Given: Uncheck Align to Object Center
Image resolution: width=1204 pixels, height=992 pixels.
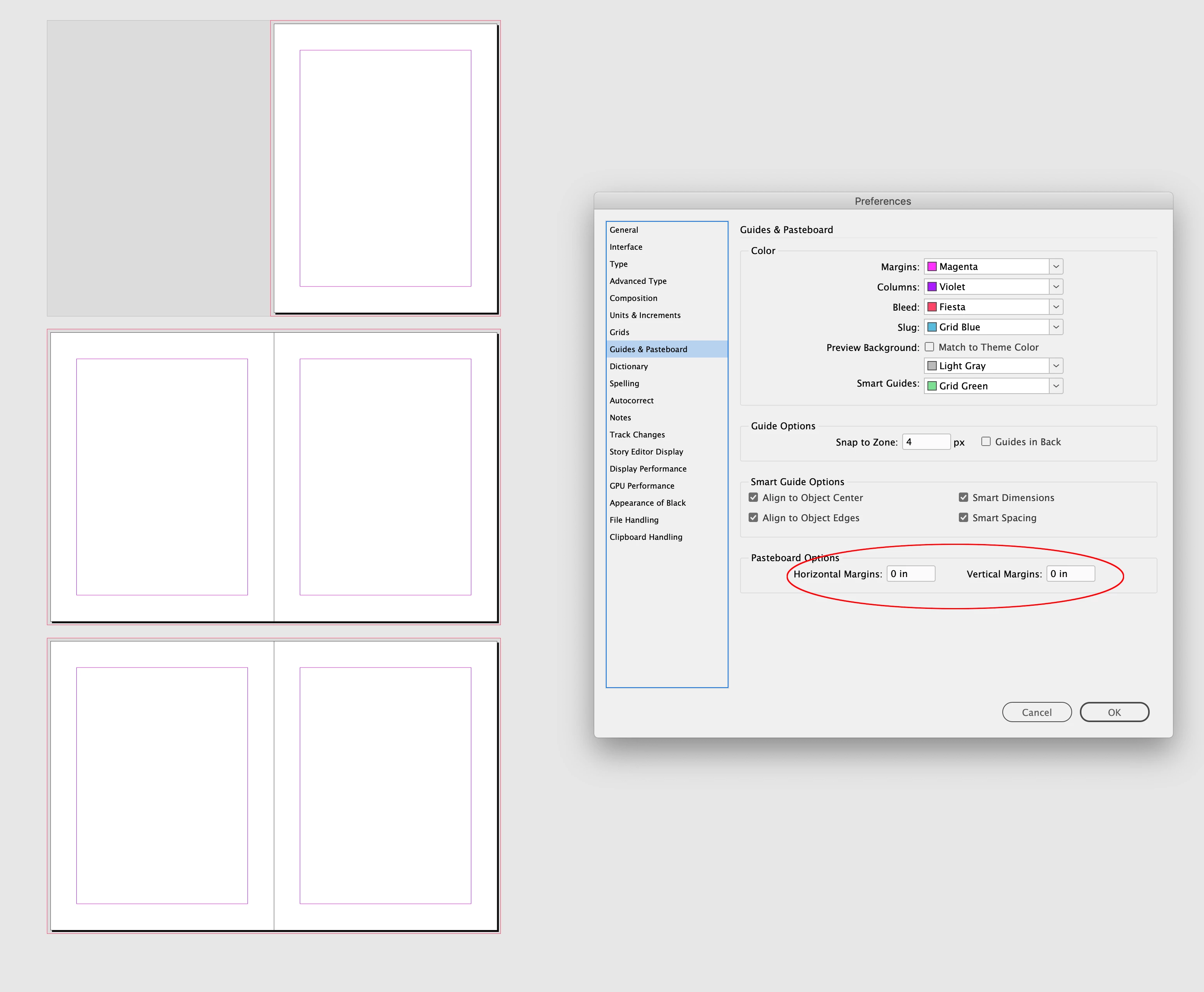Looking at the screenshot, I should 753,497.
